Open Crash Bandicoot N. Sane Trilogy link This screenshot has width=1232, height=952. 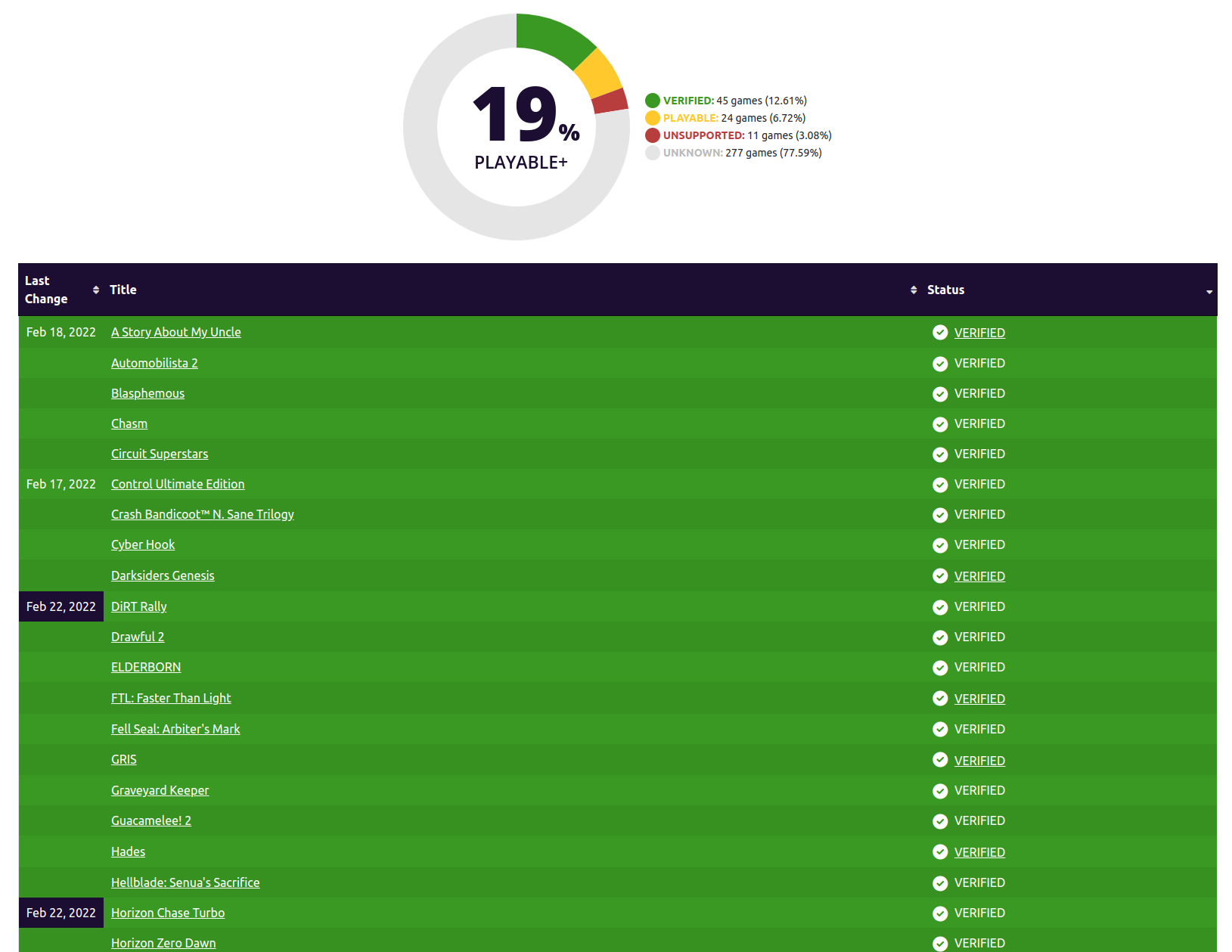[x=203, y=514]
